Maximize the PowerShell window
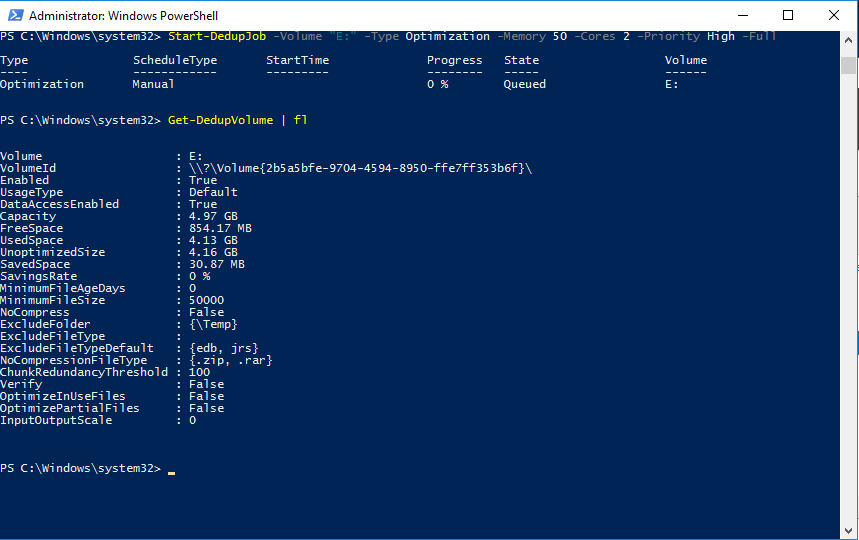Viewport: 859px width, 540px height. [787, 15]
